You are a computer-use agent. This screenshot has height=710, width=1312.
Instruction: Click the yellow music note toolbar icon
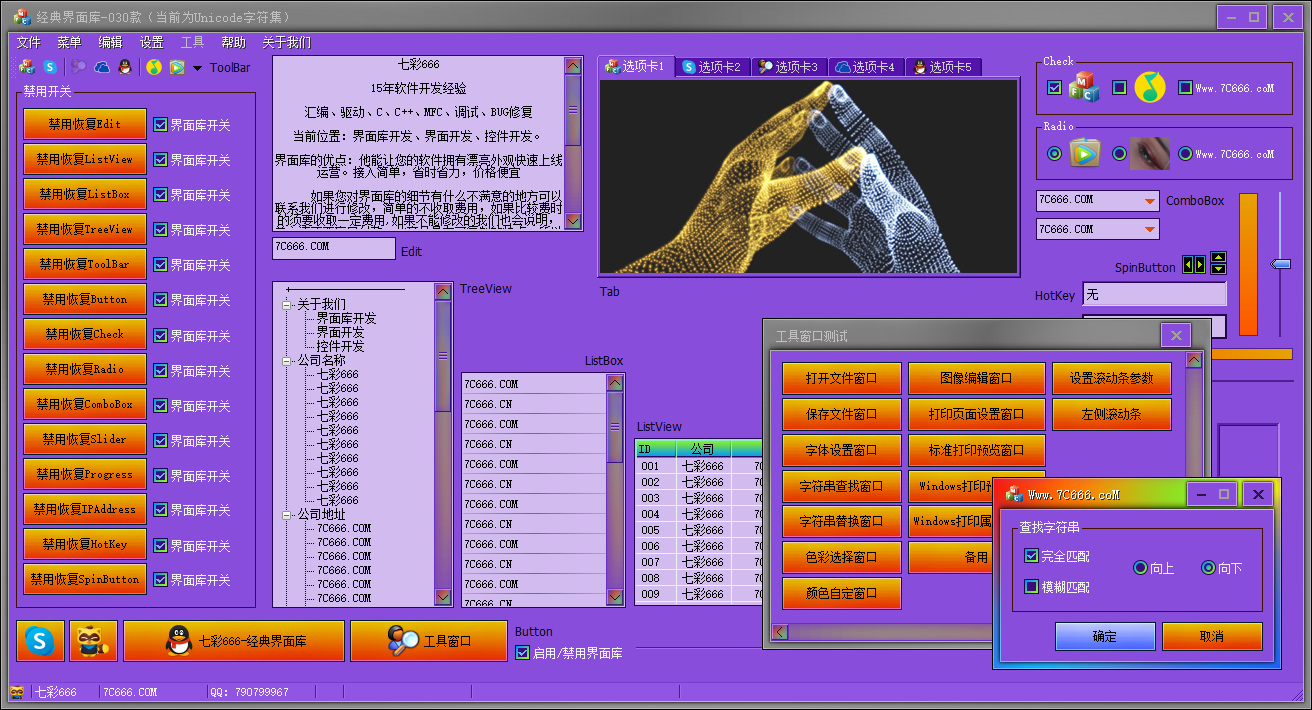pos(153,68)
